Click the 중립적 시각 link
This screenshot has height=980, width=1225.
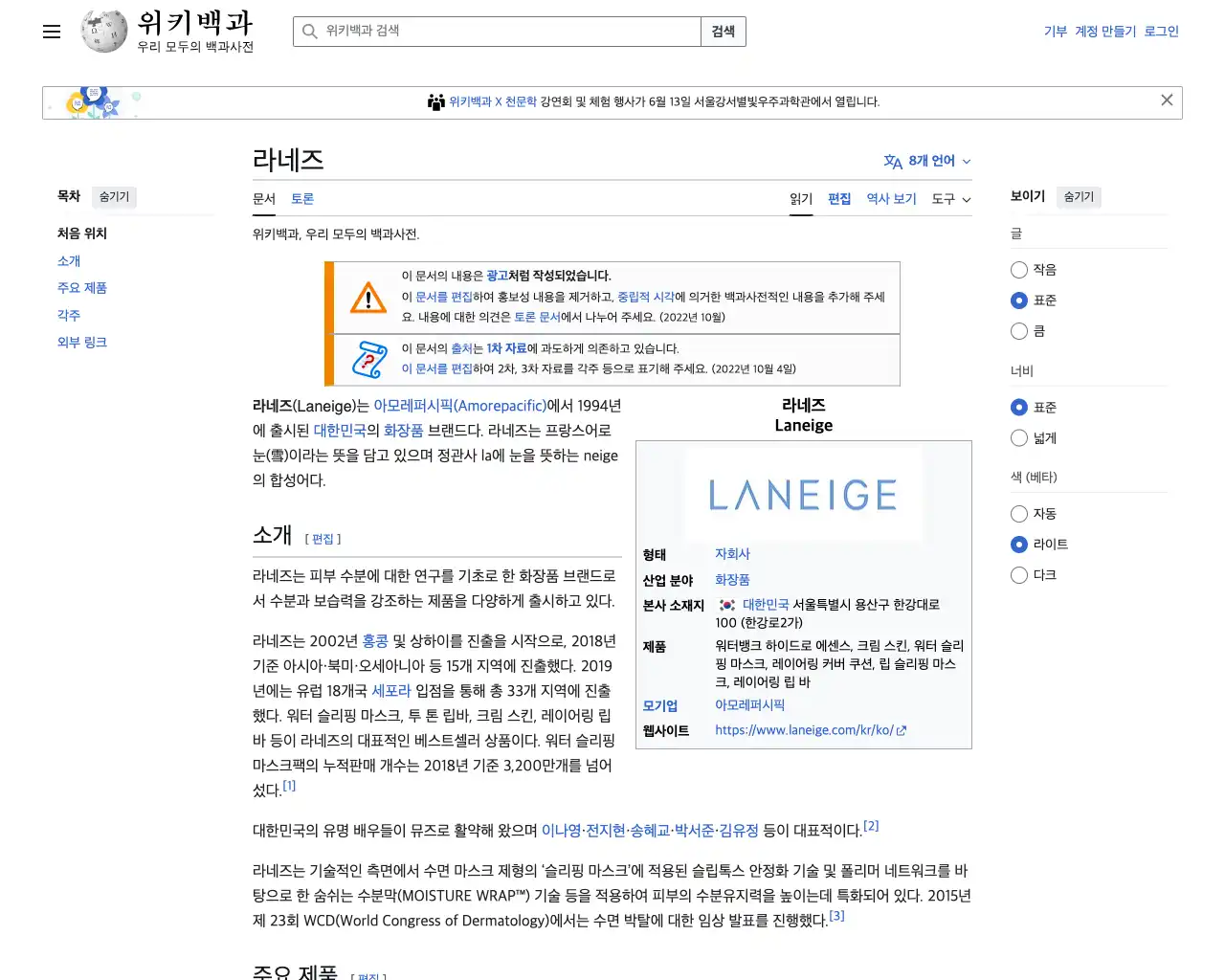pyautogui.click(x=646, y=298)
